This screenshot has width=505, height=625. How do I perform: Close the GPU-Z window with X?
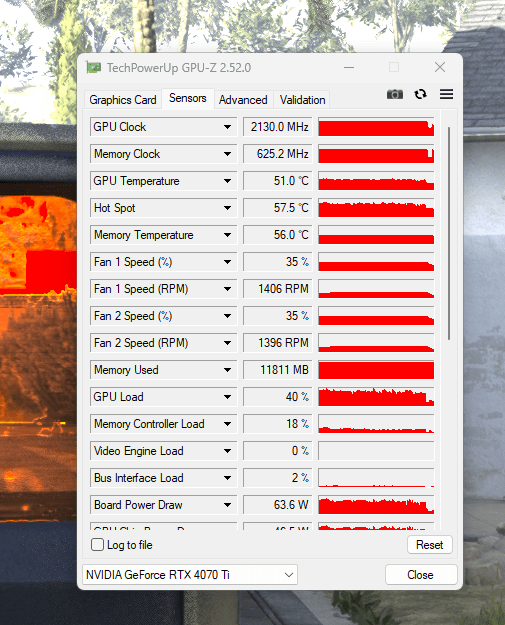(440, 67)
